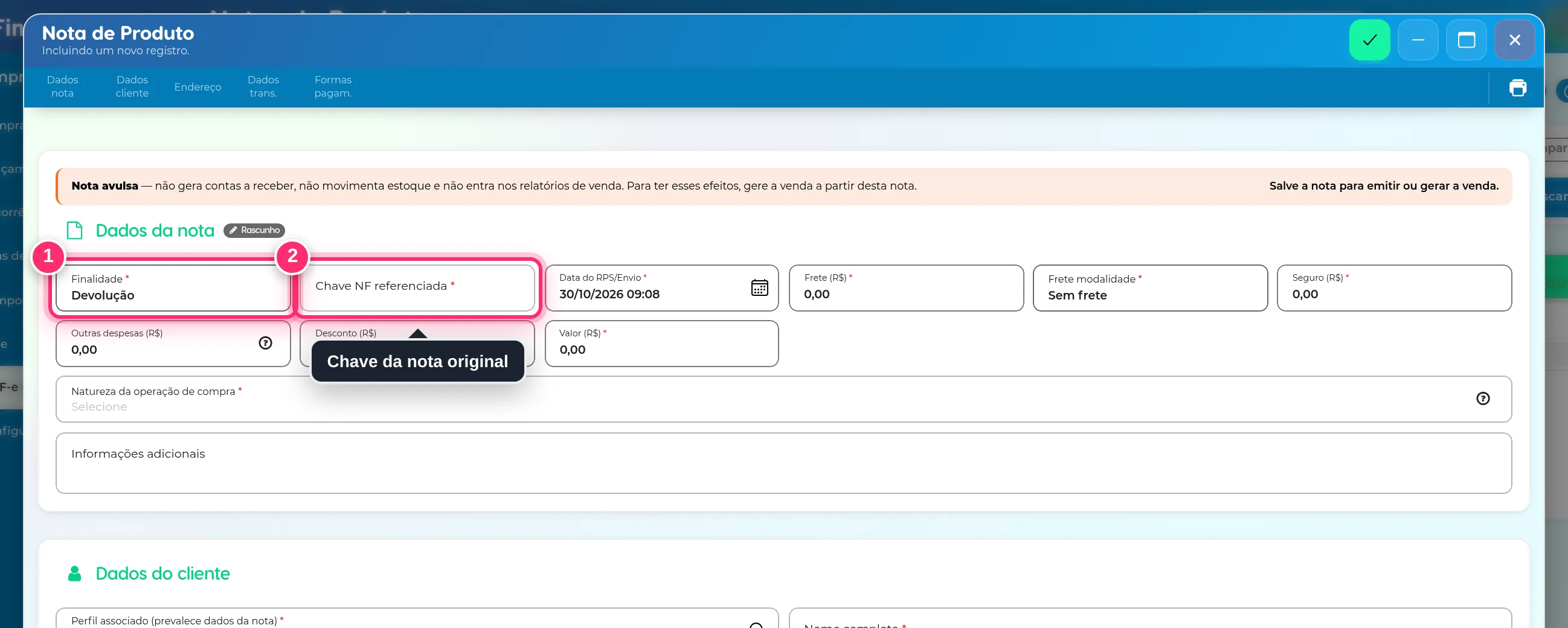Click the Frete (R$) amount field
Screen dimensions: 1568x628
tap(906, 288)
